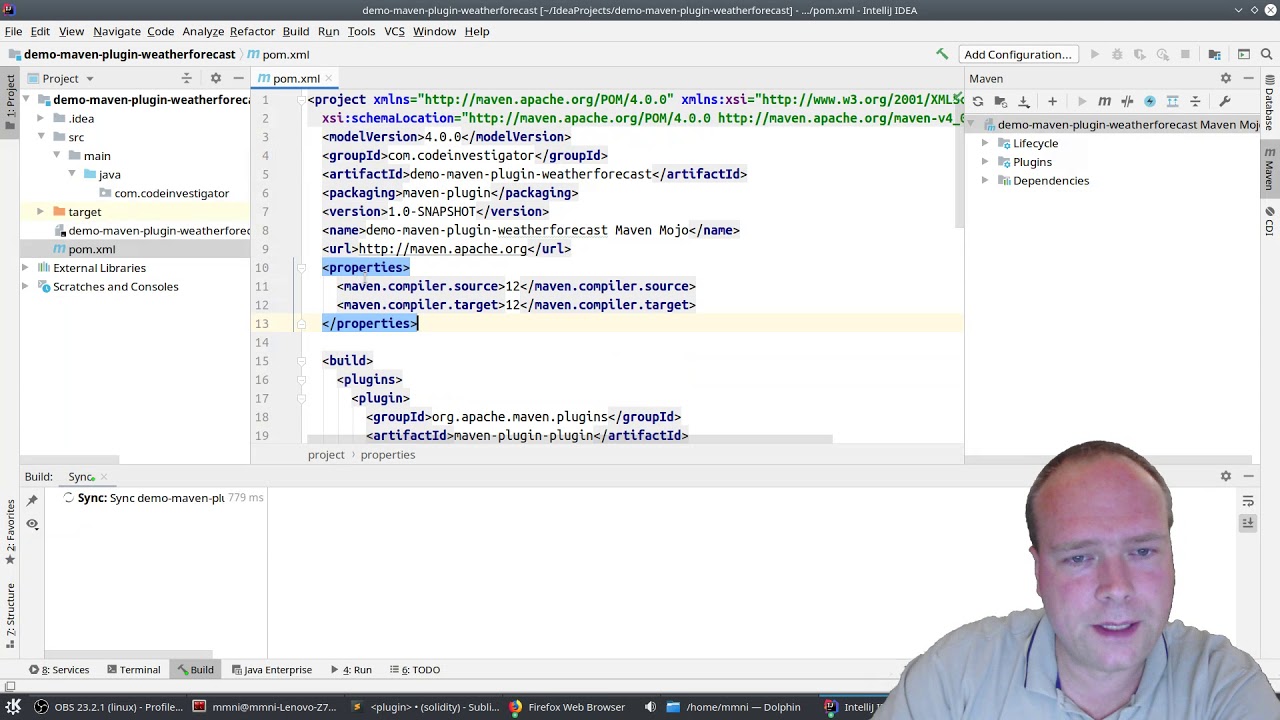This screenshot has width=1280, height=720.
Task: Open Firefox Web Browser in taskbar
Action: tap(566, 707)
